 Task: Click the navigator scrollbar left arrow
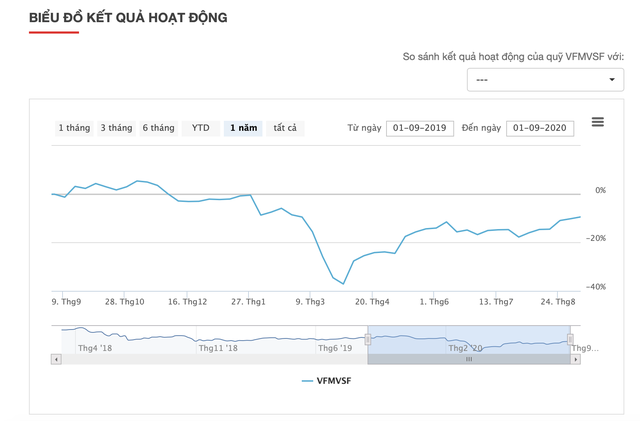[56, 359]
